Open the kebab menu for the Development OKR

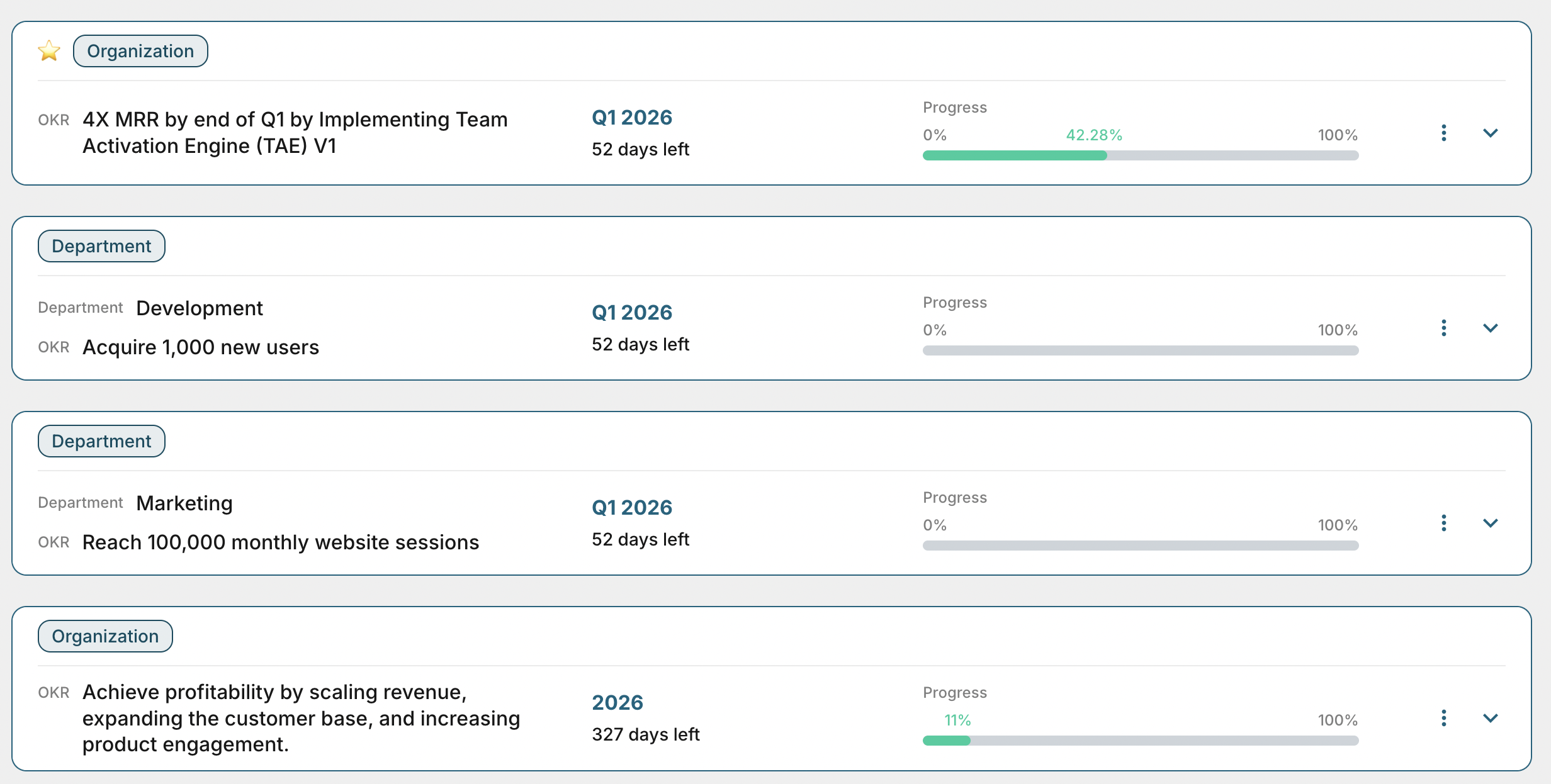point(1443,328)
